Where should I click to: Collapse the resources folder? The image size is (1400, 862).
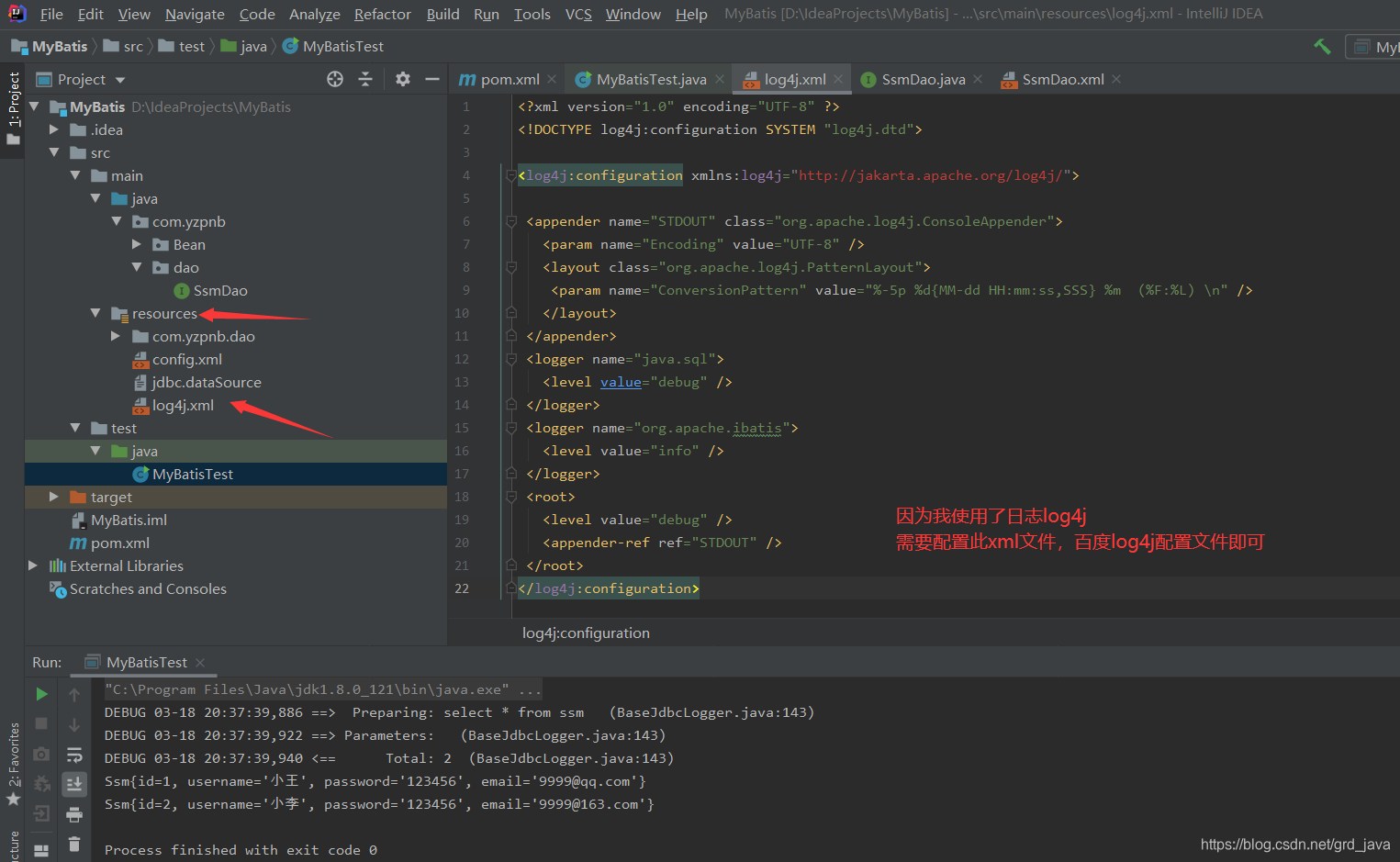[95, 313]
